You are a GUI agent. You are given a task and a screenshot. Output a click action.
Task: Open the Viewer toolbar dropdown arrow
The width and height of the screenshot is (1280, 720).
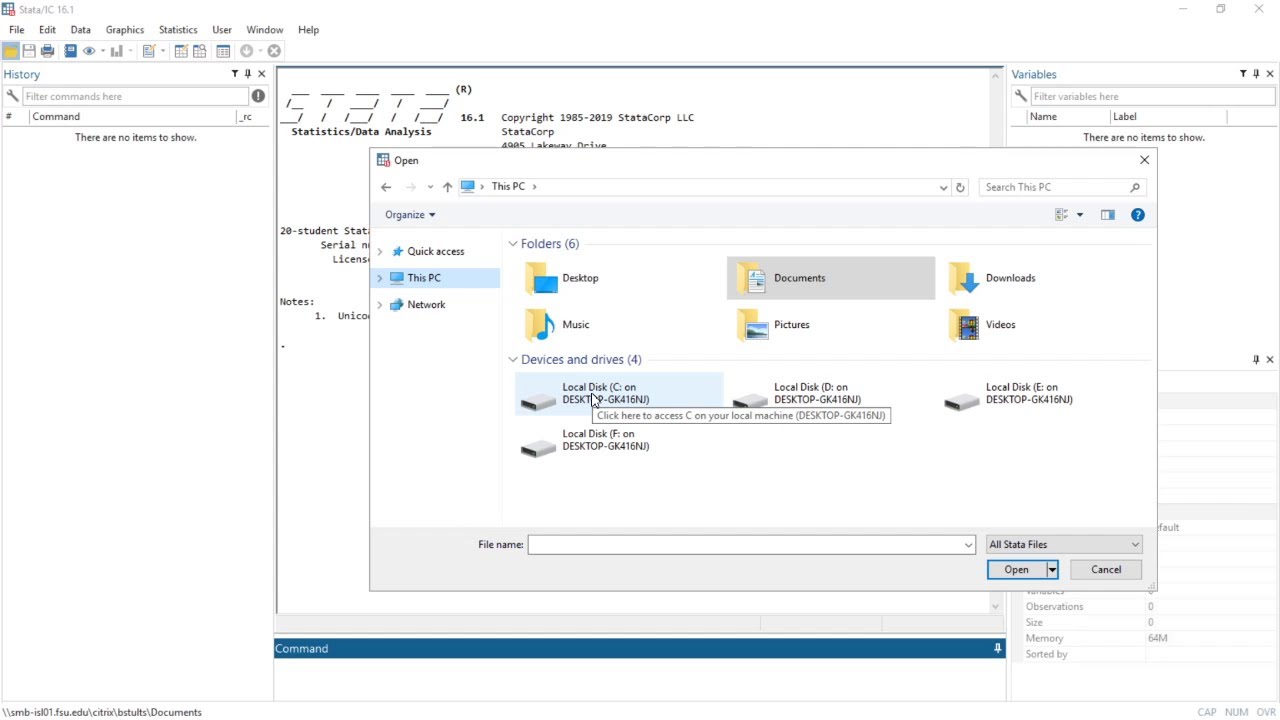tap(103, 51)
